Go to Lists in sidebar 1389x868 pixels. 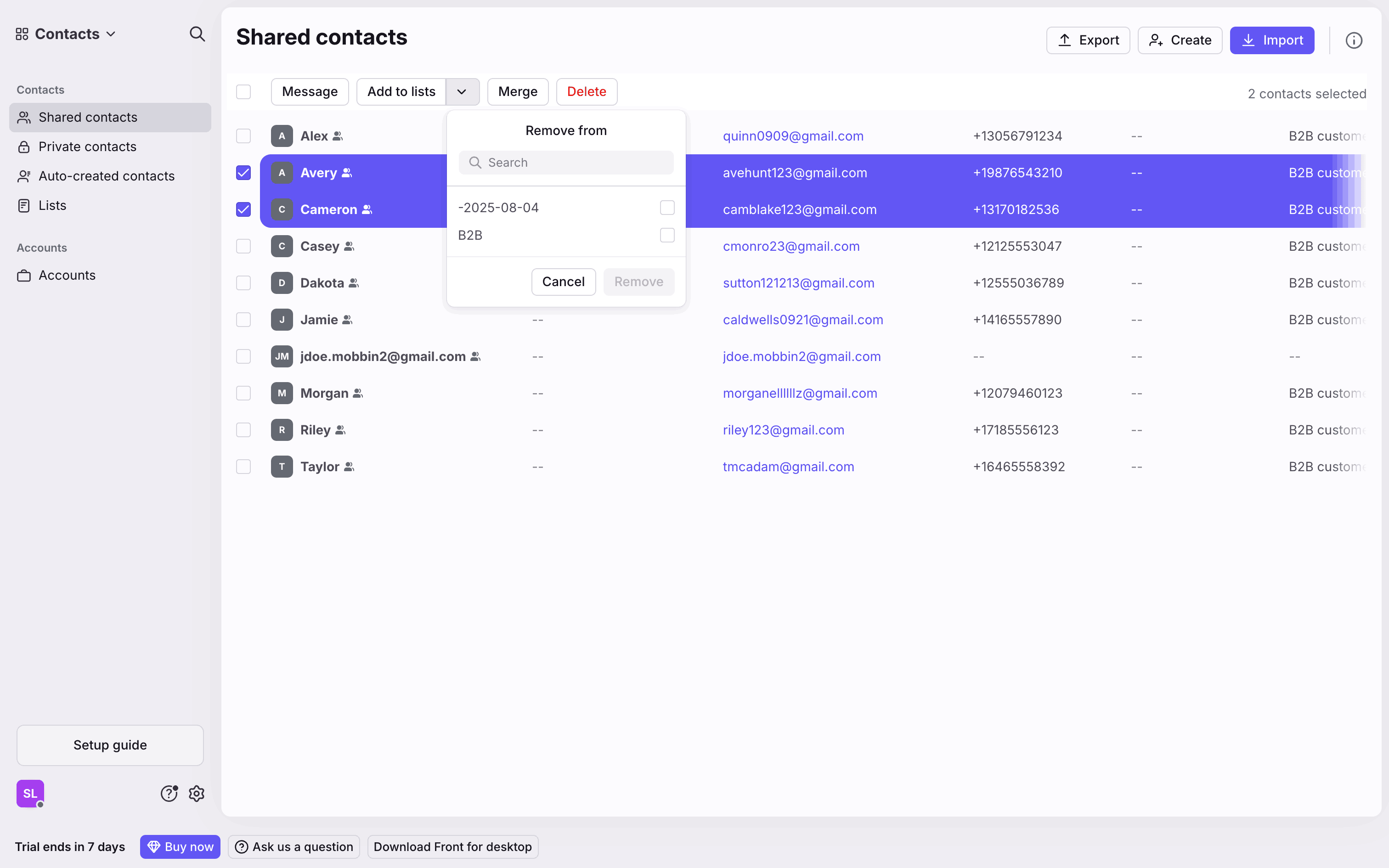pyautogui.click(x=52, y=206)
